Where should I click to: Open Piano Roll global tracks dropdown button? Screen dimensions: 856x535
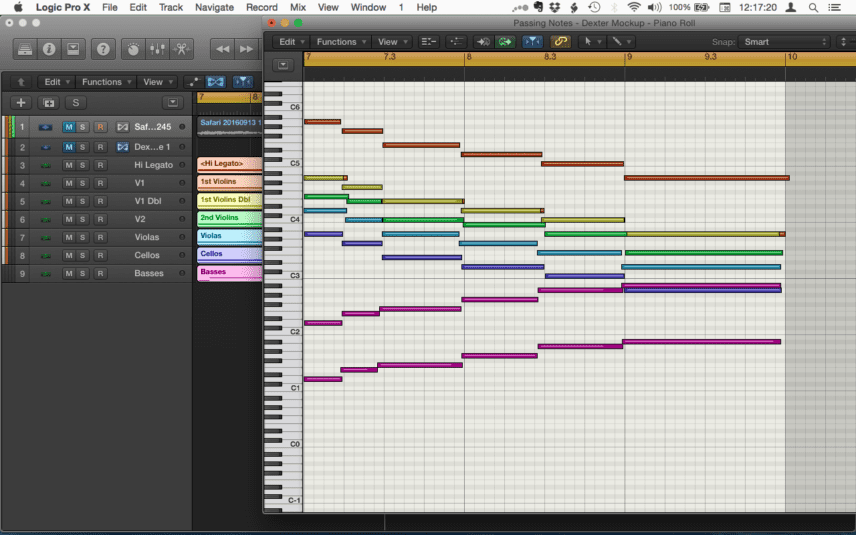pos(283,65)
